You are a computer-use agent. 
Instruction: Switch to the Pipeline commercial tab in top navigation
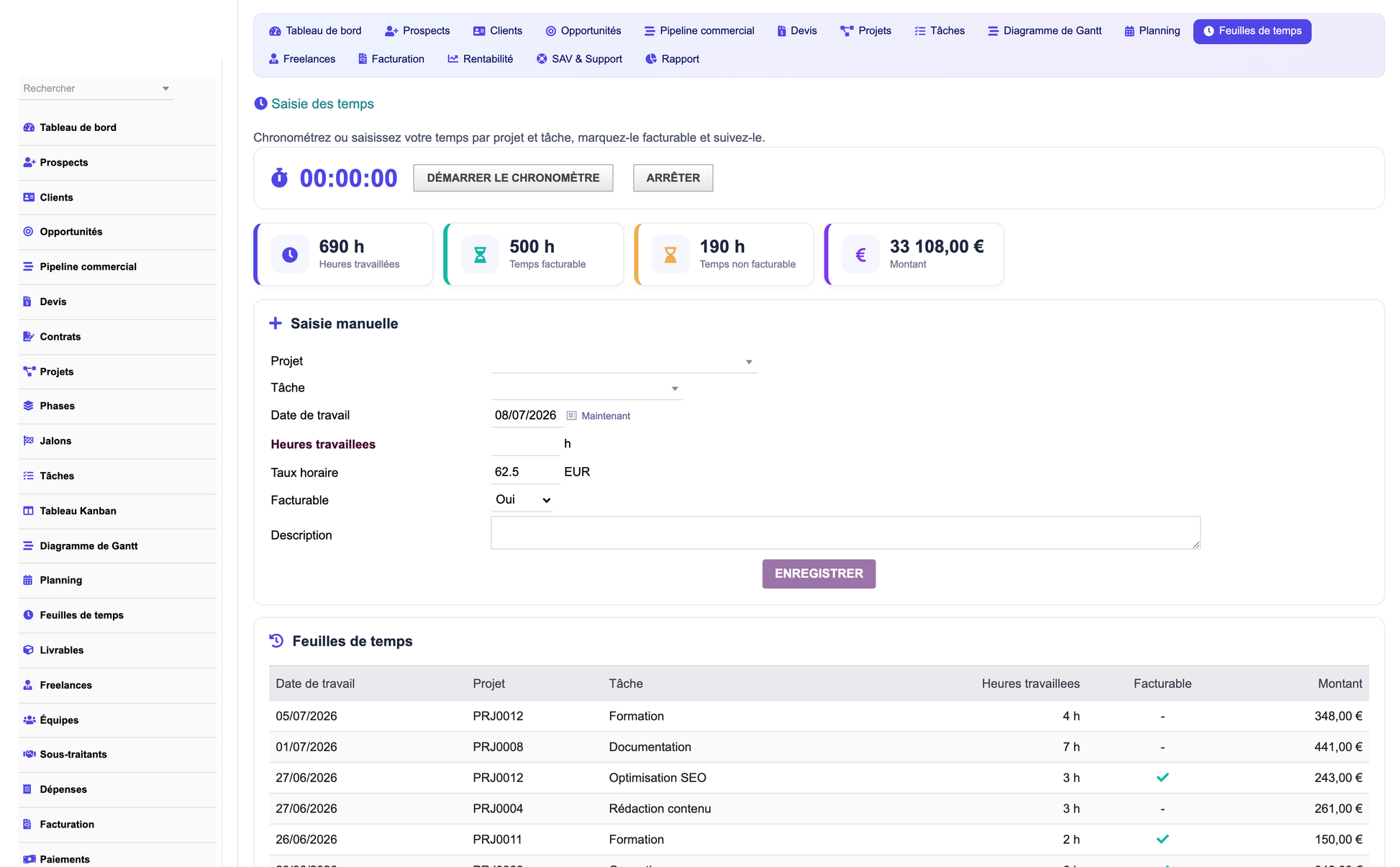(x=699, y=31)
